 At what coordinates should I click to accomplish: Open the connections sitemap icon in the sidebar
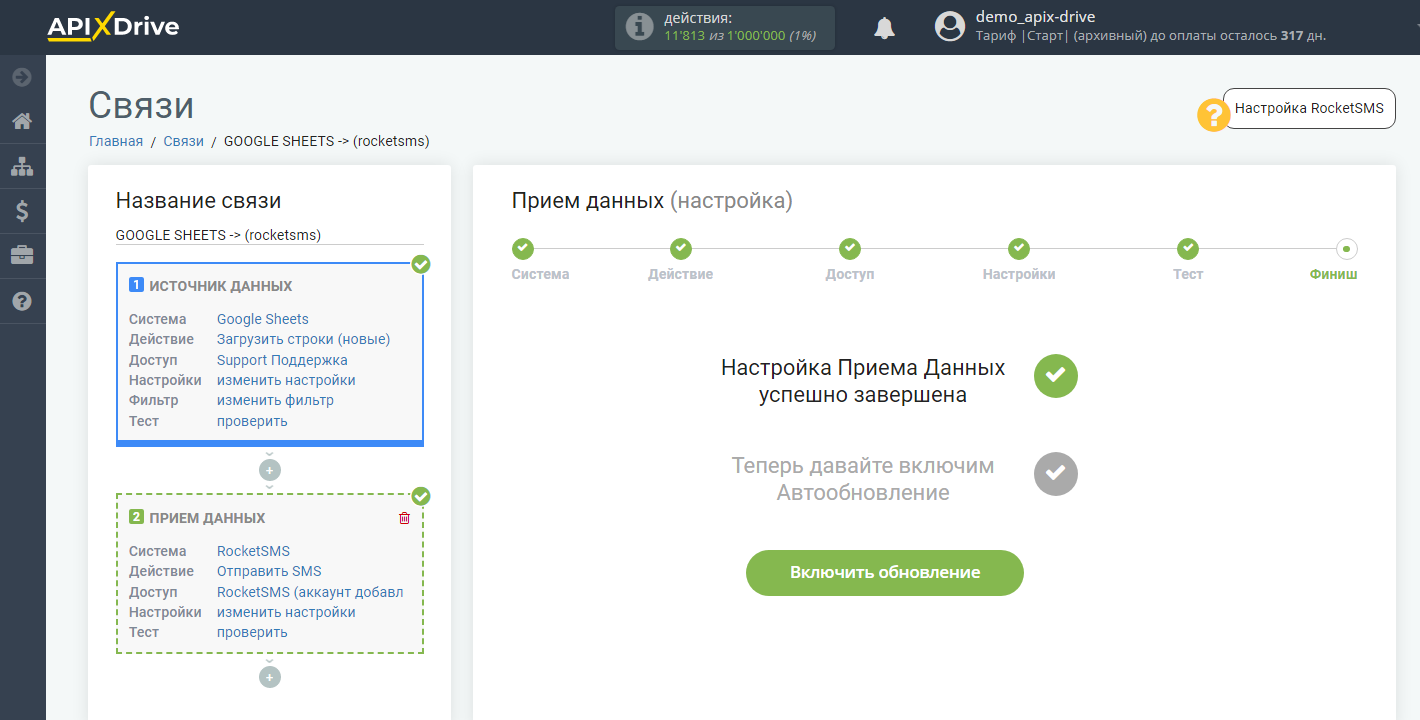coord(22,167)
